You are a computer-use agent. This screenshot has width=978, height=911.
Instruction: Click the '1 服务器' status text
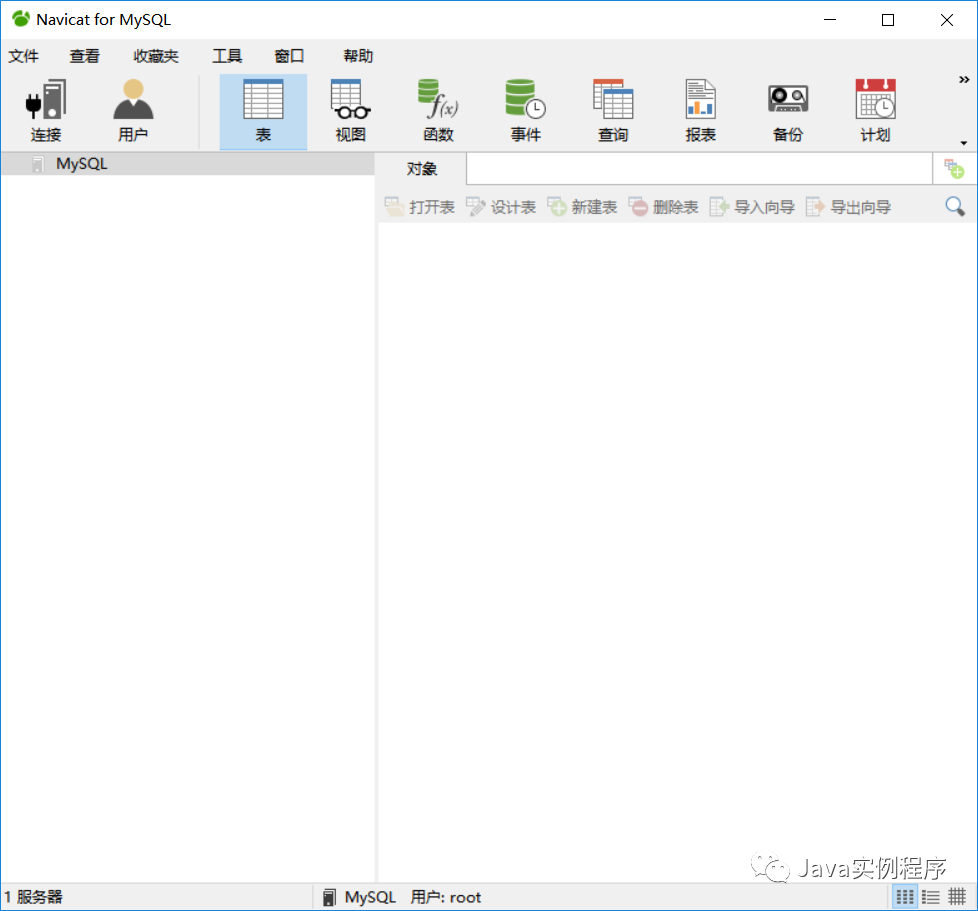click(33, 897)
